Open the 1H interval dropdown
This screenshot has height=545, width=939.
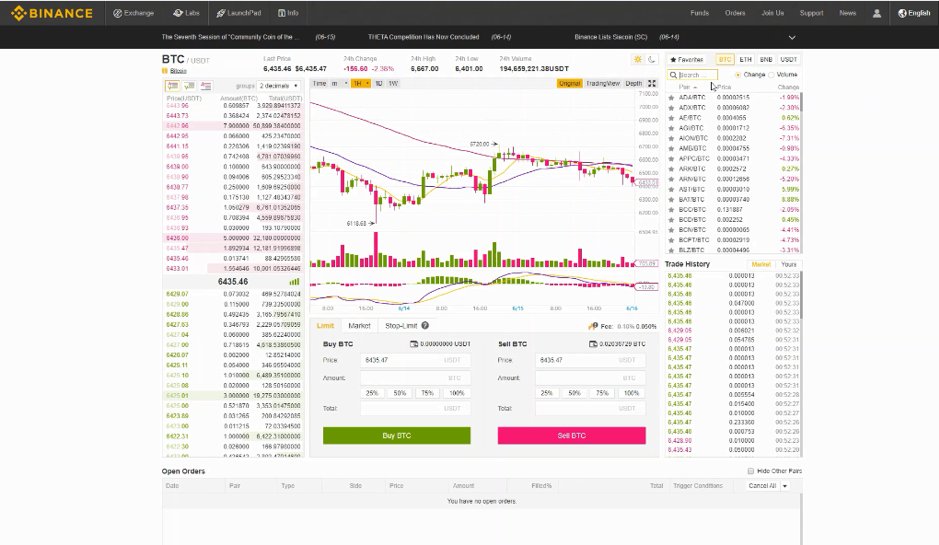click(361, 83)
